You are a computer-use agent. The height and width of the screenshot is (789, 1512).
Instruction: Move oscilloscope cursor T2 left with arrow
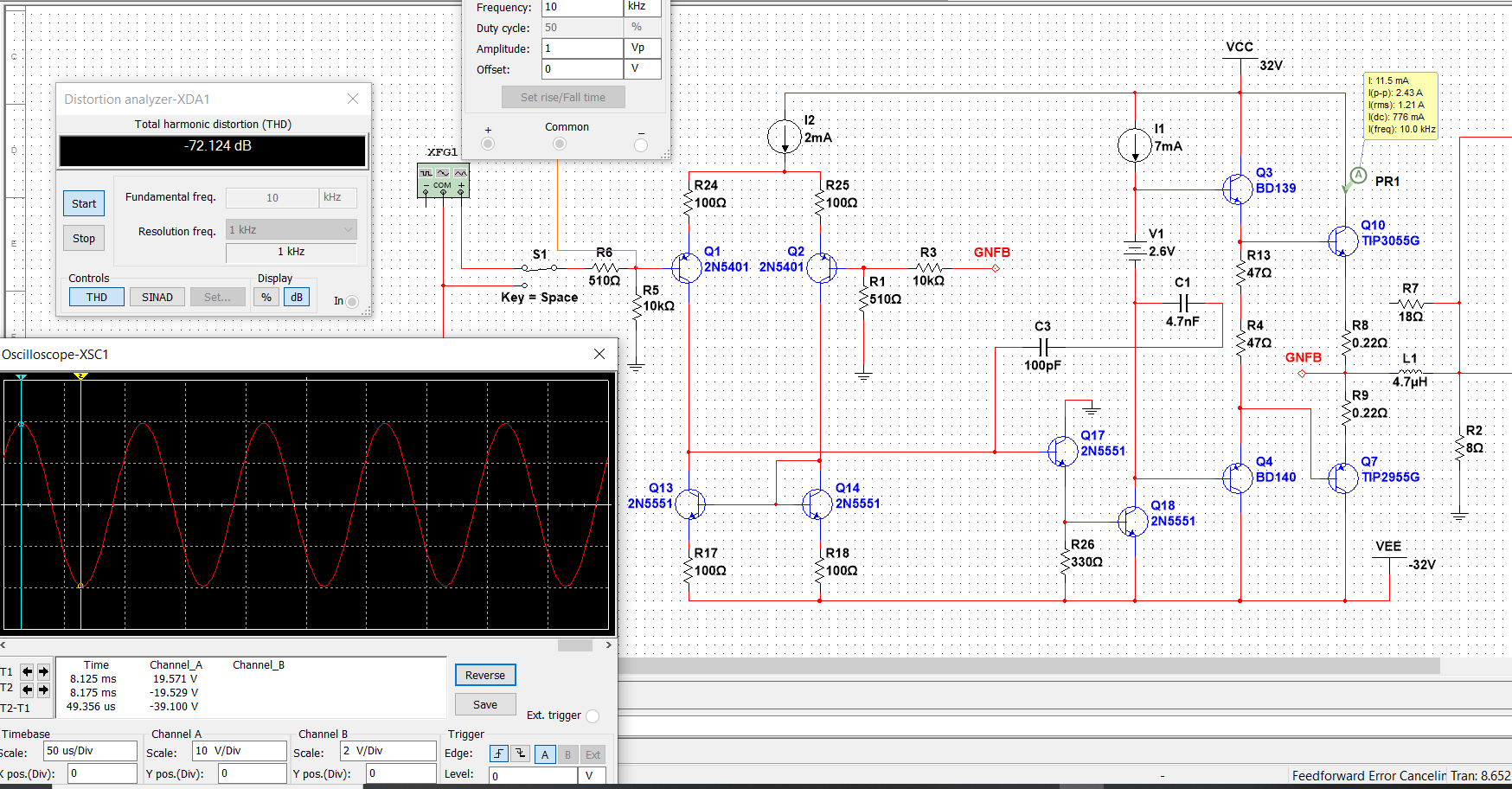[x=27, y=690]
